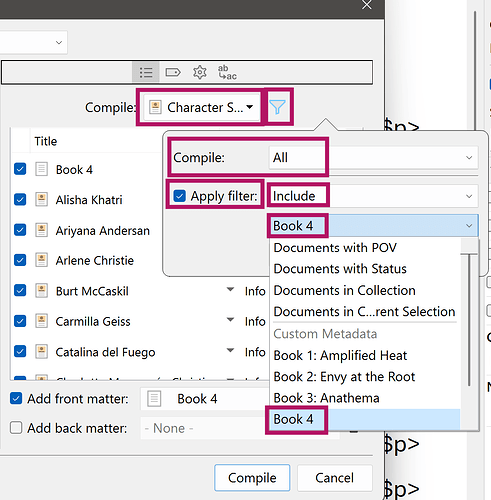Click the filter dropdown list scrollbar
The image size is (491, 500).
469,320
